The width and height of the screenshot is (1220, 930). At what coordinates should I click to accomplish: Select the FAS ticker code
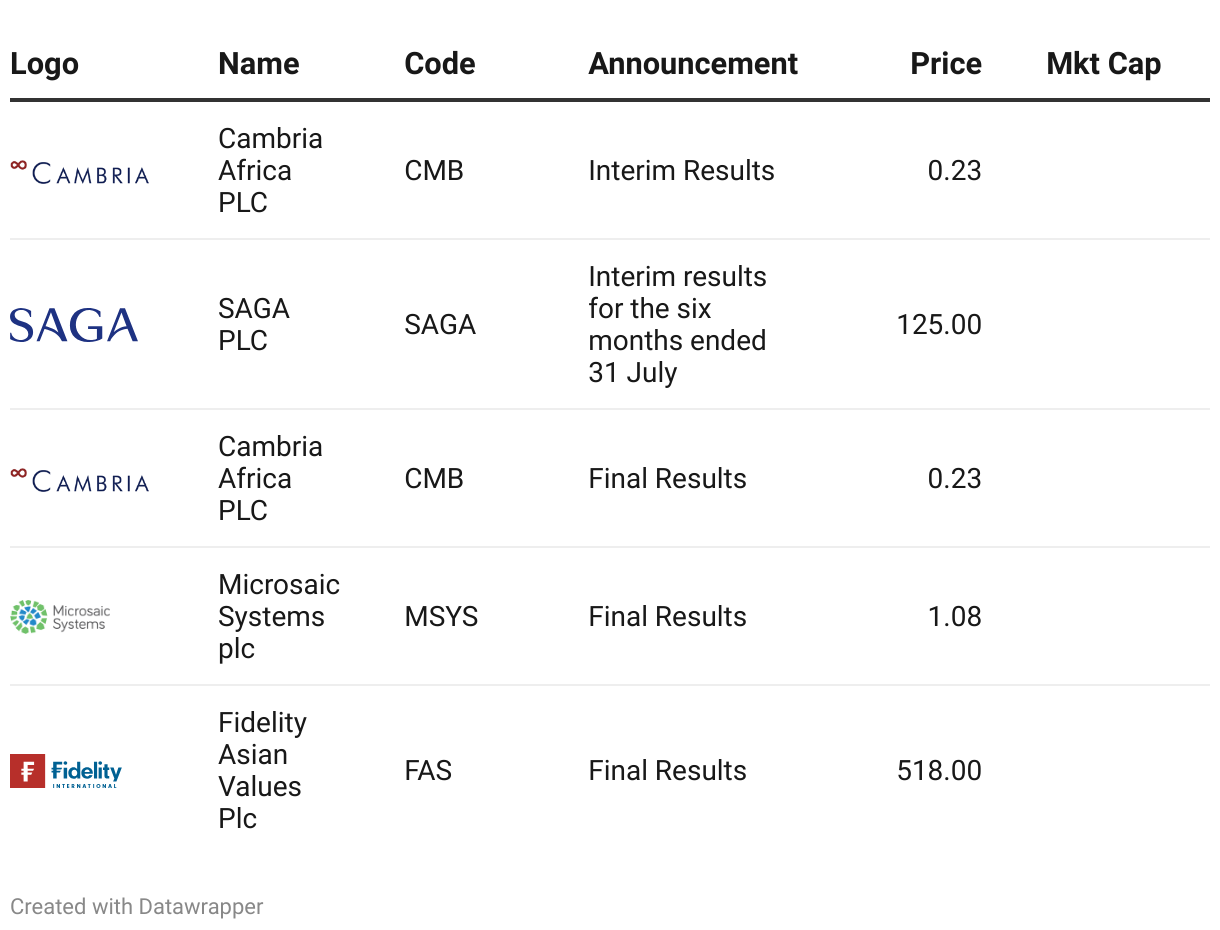(x=428, y=771)
